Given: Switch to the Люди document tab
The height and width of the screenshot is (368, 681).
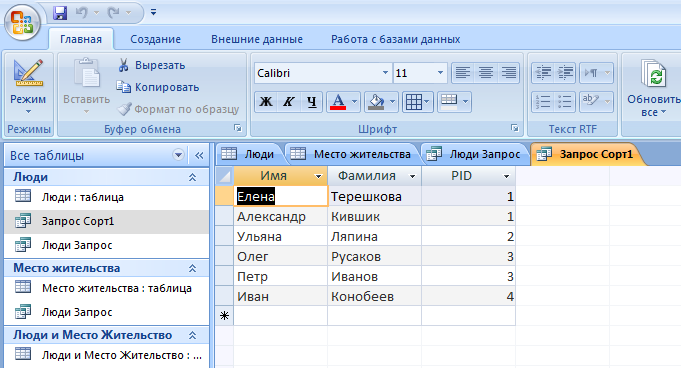Looking at the screenshot, I should (x=249, y=154).
